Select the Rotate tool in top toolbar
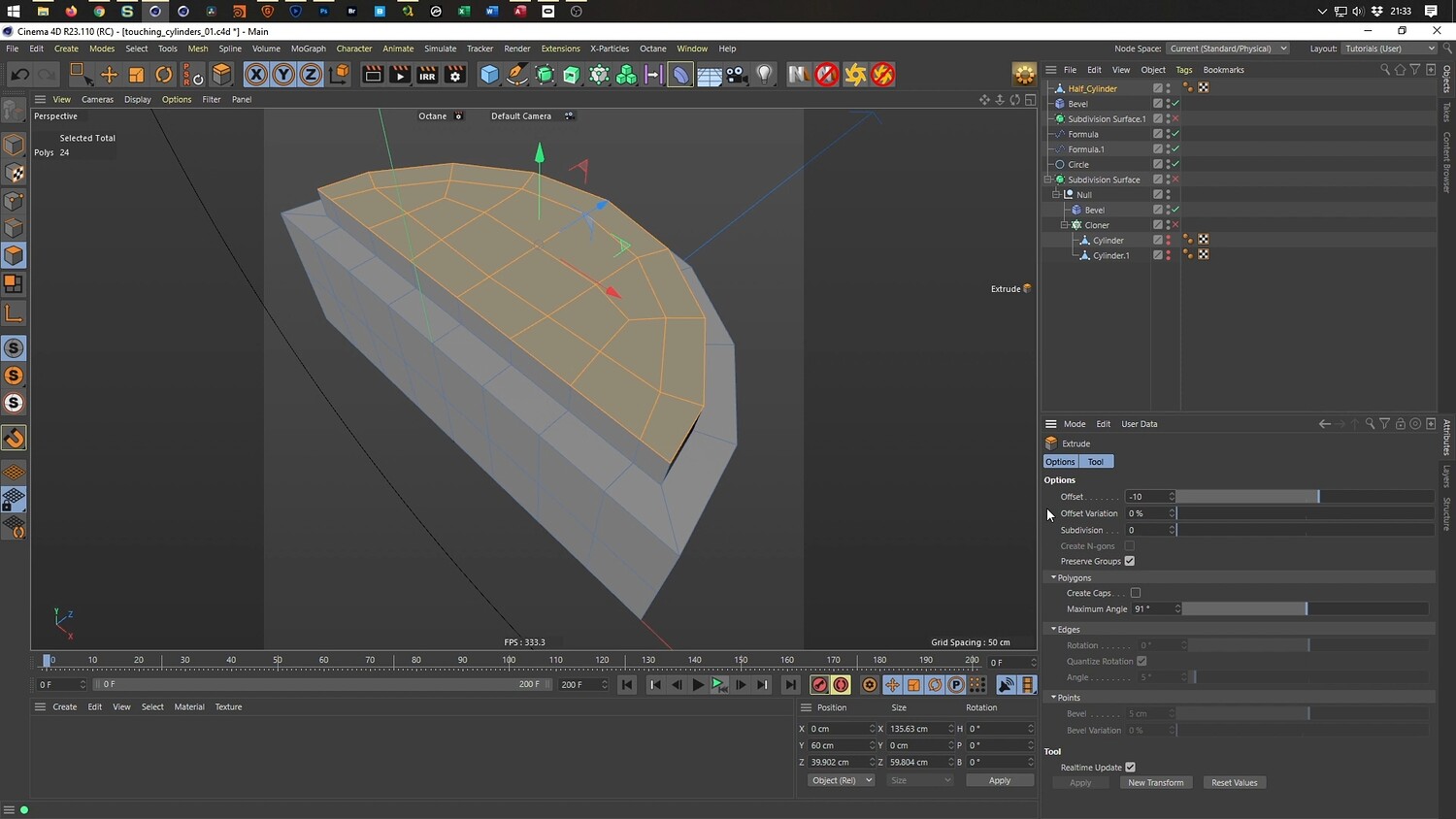 (164, 75)
